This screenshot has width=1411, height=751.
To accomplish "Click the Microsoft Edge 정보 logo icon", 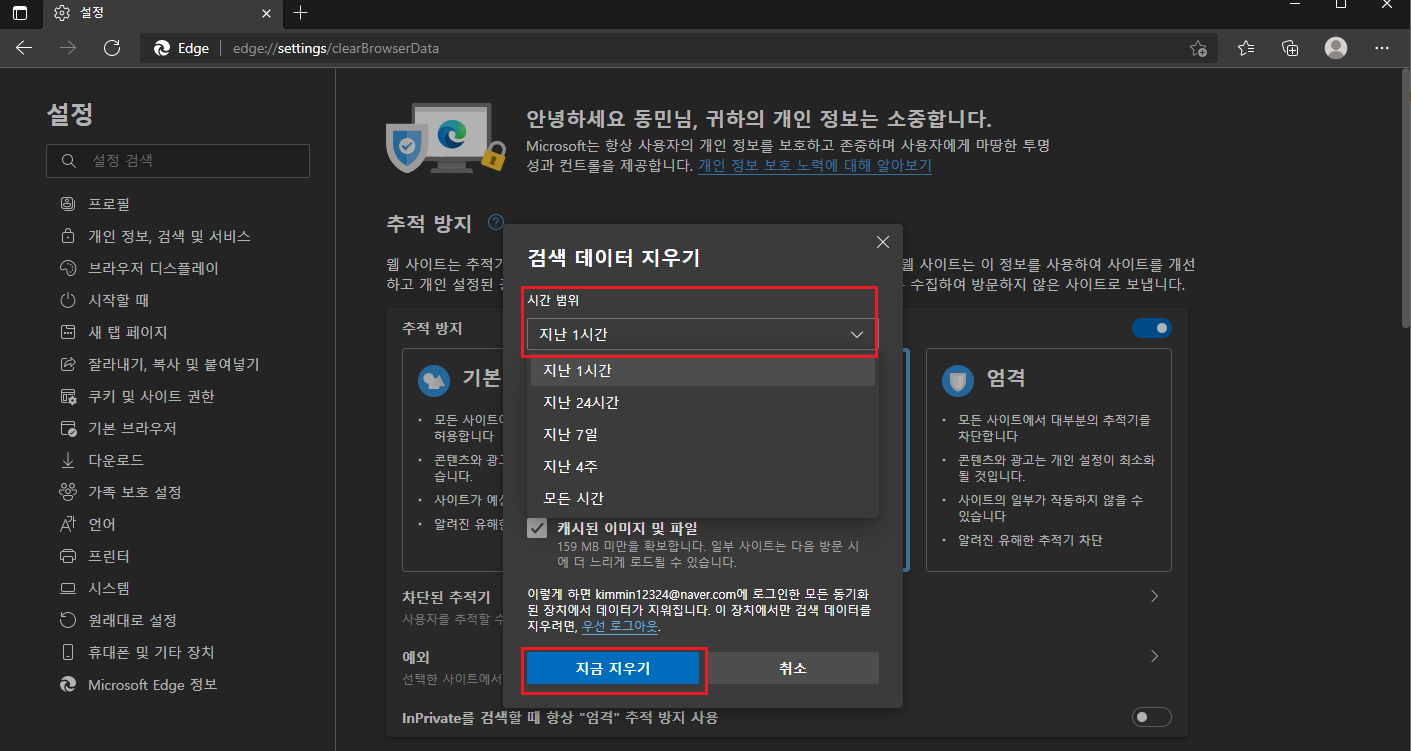I will pos(68,684).
